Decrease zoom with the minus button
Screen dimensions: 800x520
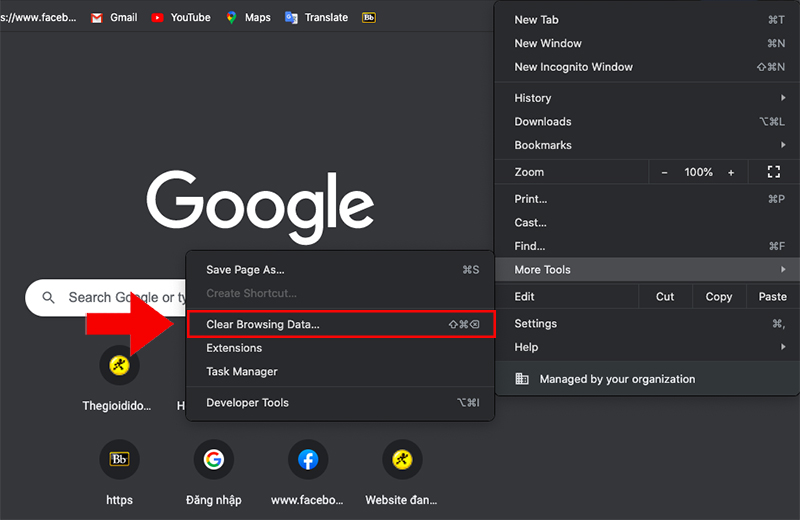point(664,172)
